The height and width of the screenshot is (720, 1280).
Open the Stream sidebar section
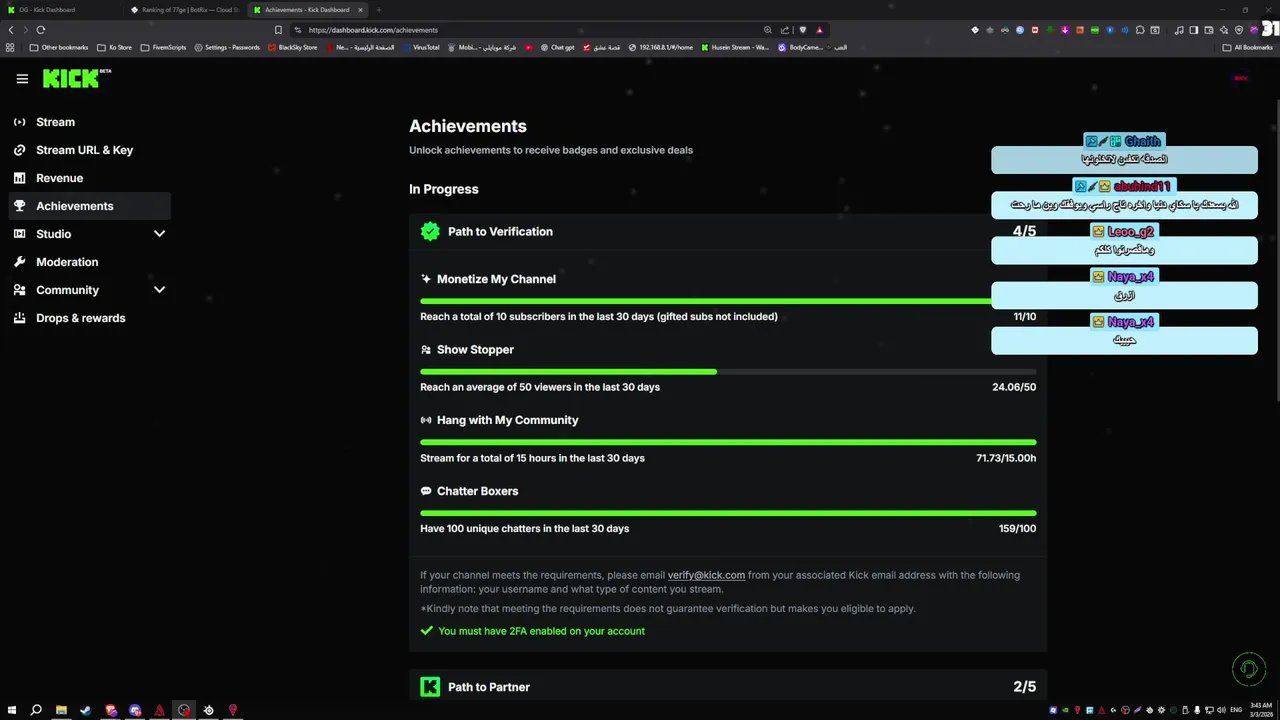[55, 122]
